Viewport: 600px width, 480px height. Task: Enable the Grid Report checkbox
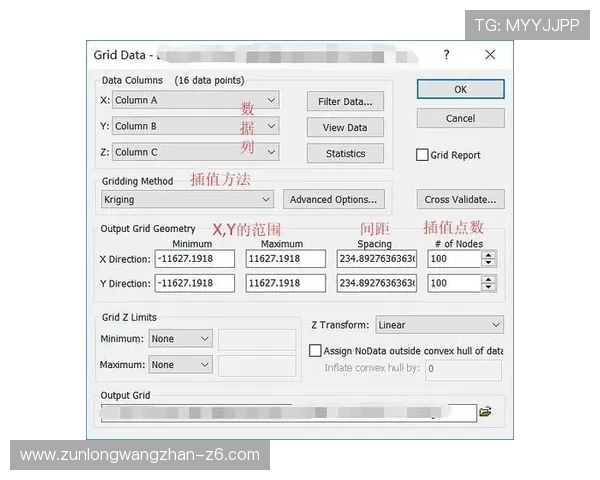click(x=423, y=155)
